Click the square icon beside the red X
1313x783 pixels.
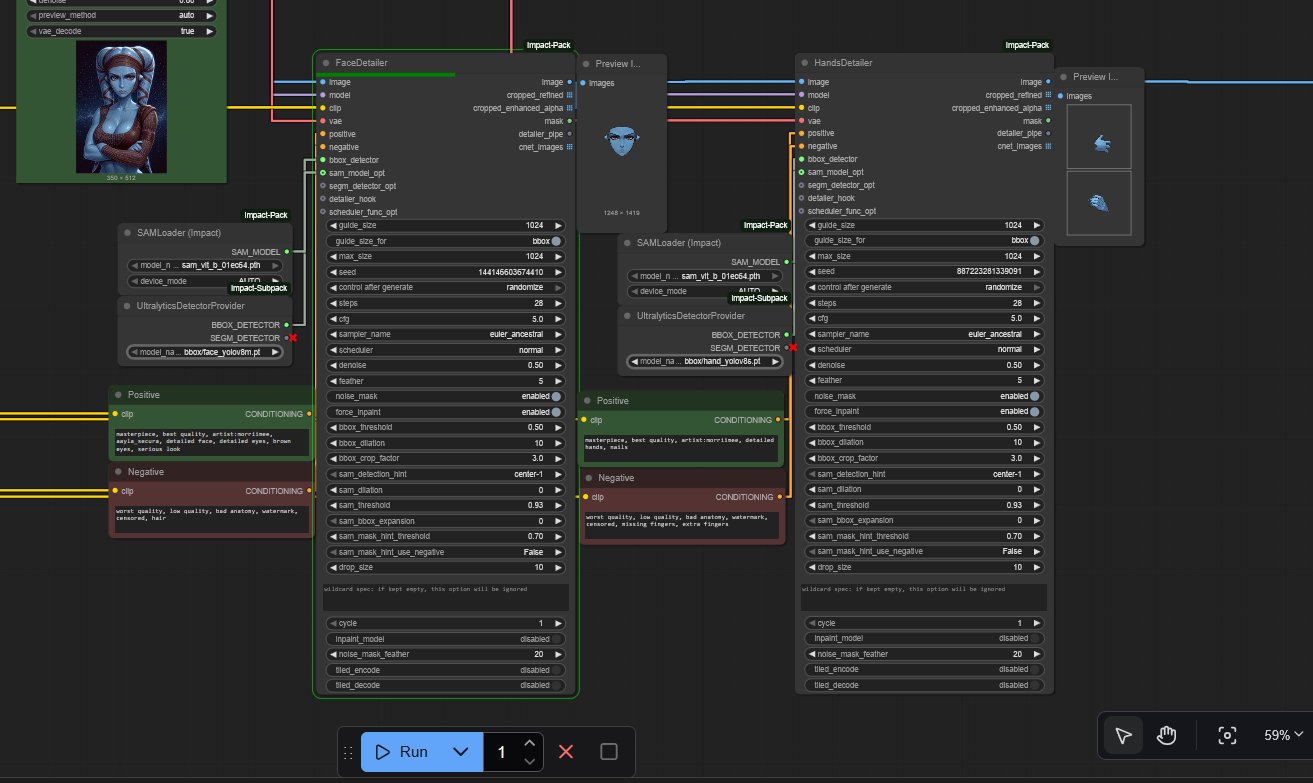click(x=609, y=752)
